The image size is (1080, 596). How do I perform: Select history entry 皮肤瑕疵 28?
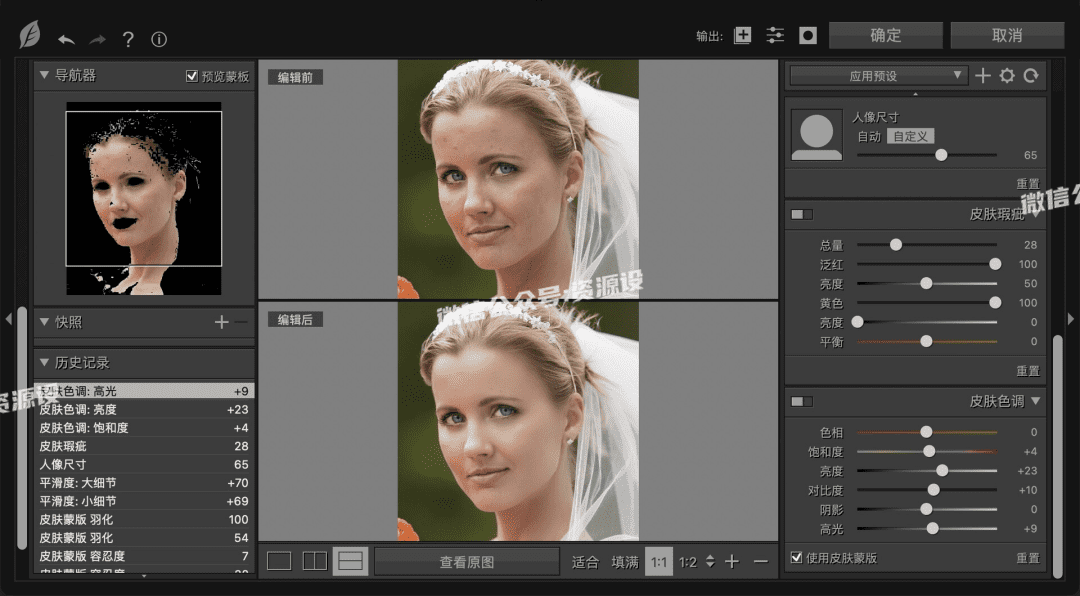(144, 446)
